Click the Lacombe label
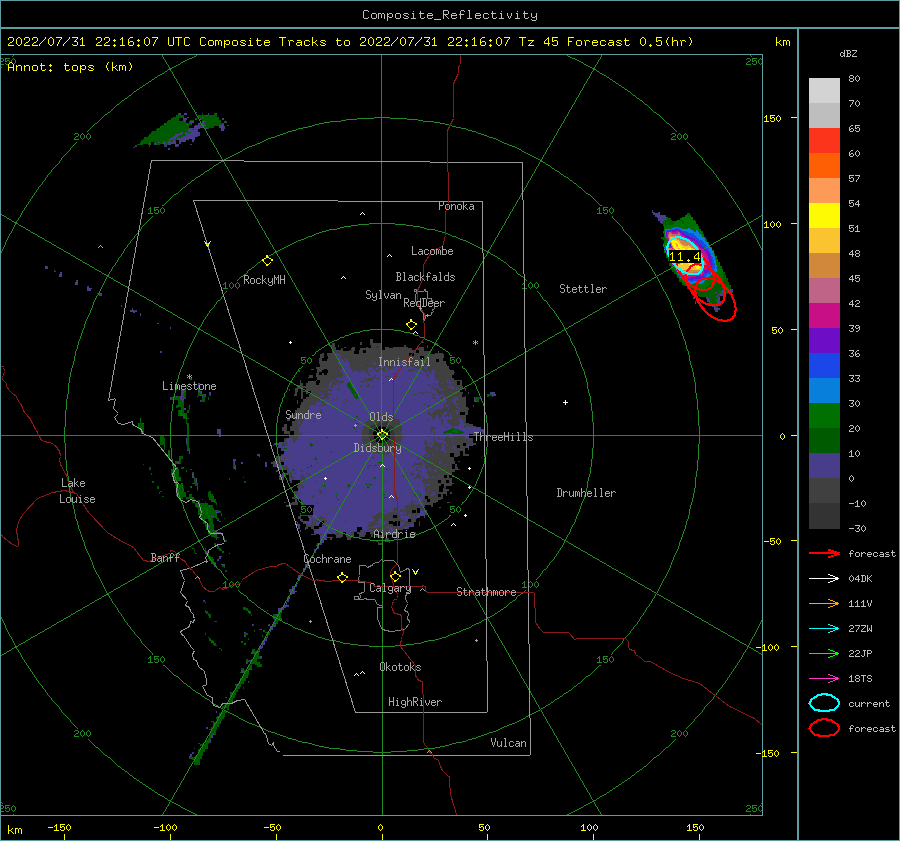900x841 pixels. [432, 251]
